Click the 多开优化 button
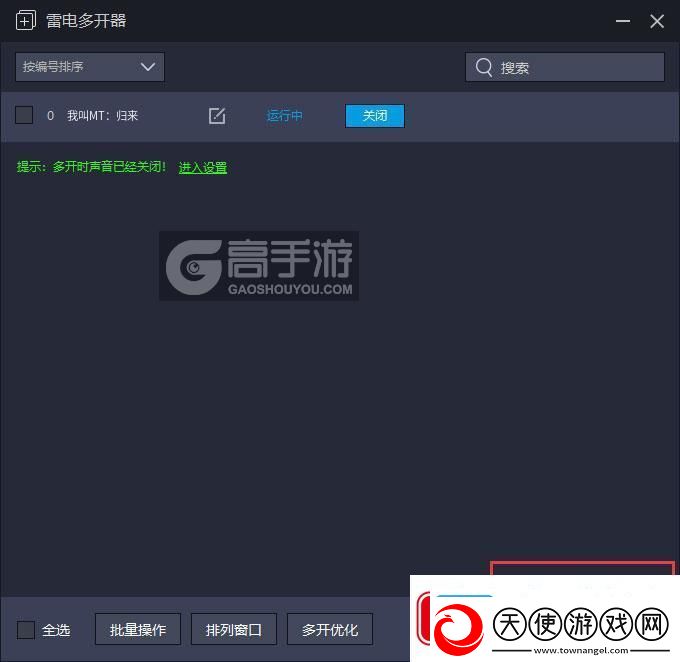Image resolution: width=680 pixels, height=662 pixels. tap(330, 629)
